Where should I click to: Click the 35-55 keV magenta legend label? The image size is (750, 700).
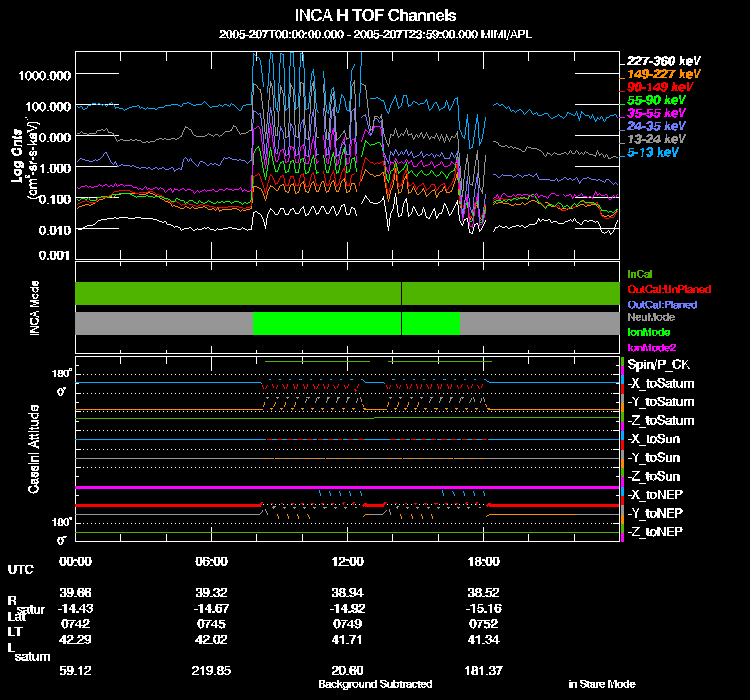[x=656, y=113]
